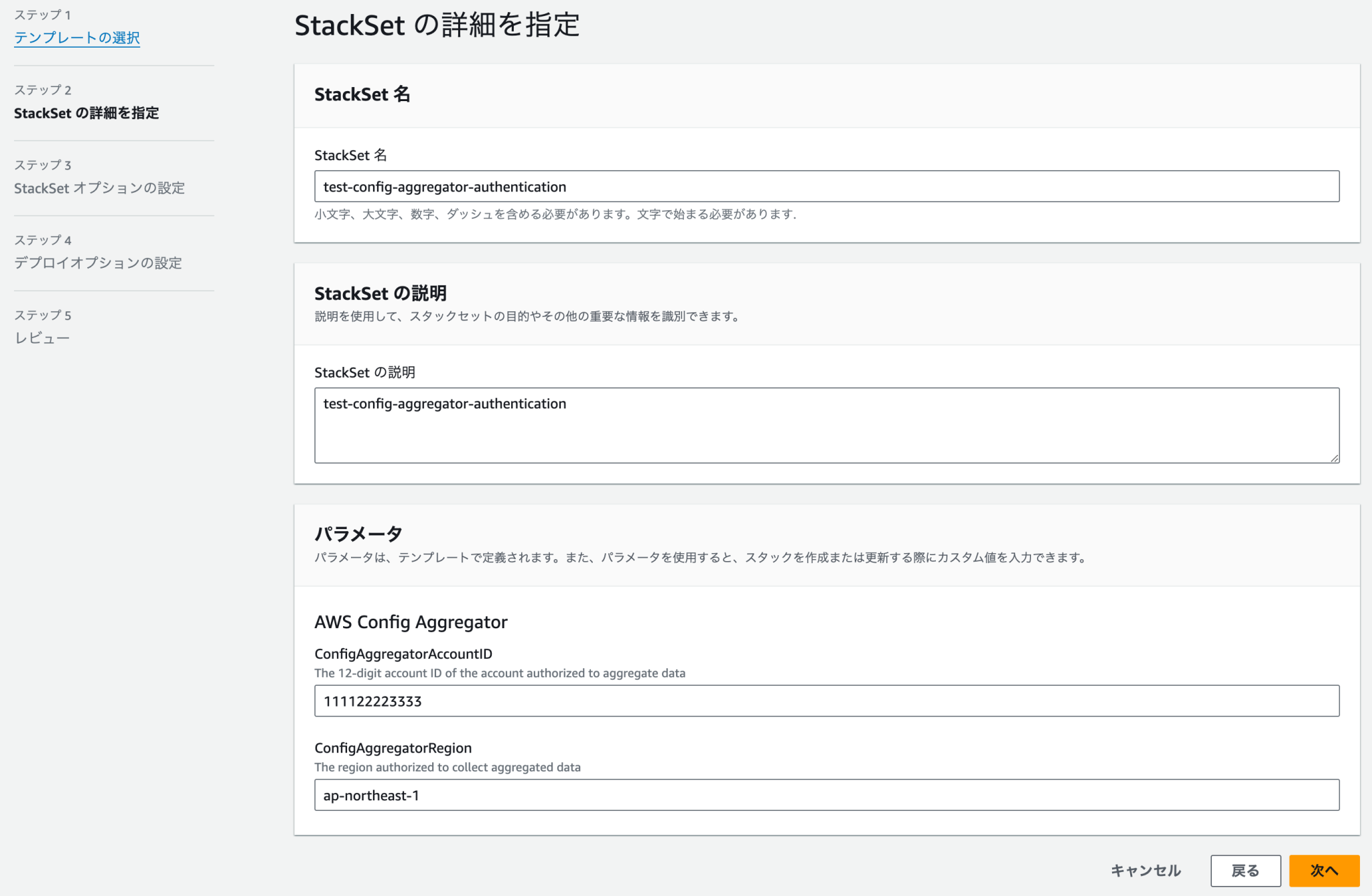The width and height of the screenshot is (1372, 896).
Task: Jump to the デプロイオプションの設定 step
Action: (97, 263)
